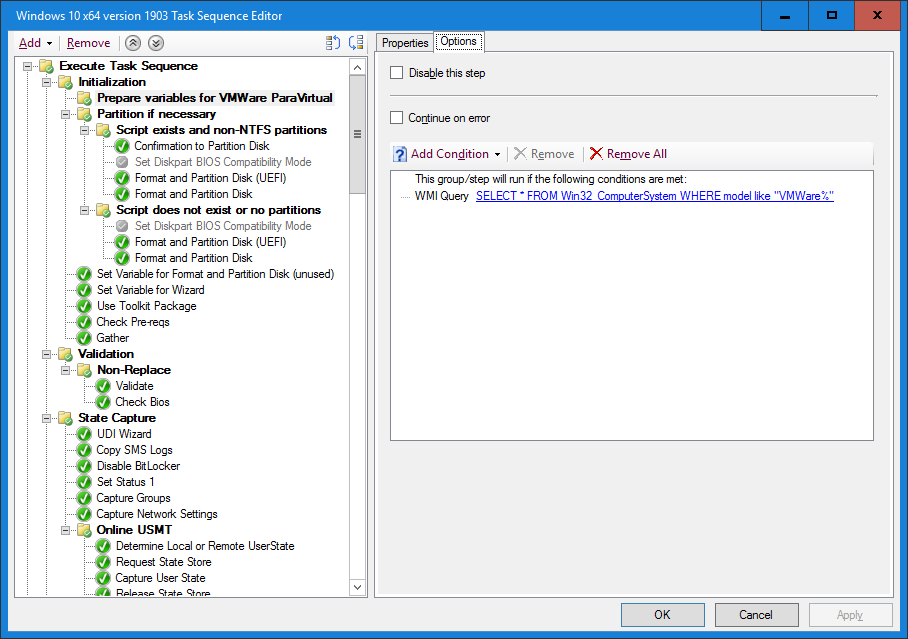Click green check icon beside UDI Wizard
908x639 pixels.
pyautogui.click(x=85, y=434)
